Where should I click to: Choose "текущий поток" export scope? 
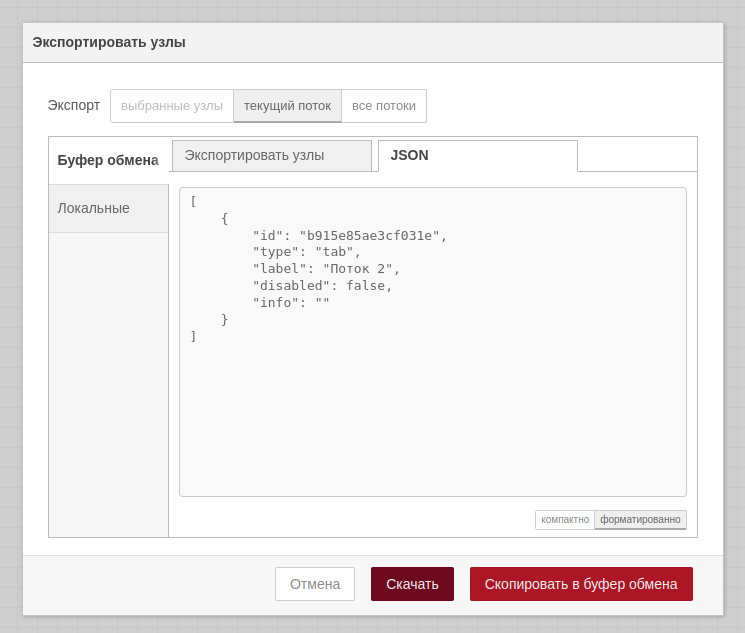(287, 106)
